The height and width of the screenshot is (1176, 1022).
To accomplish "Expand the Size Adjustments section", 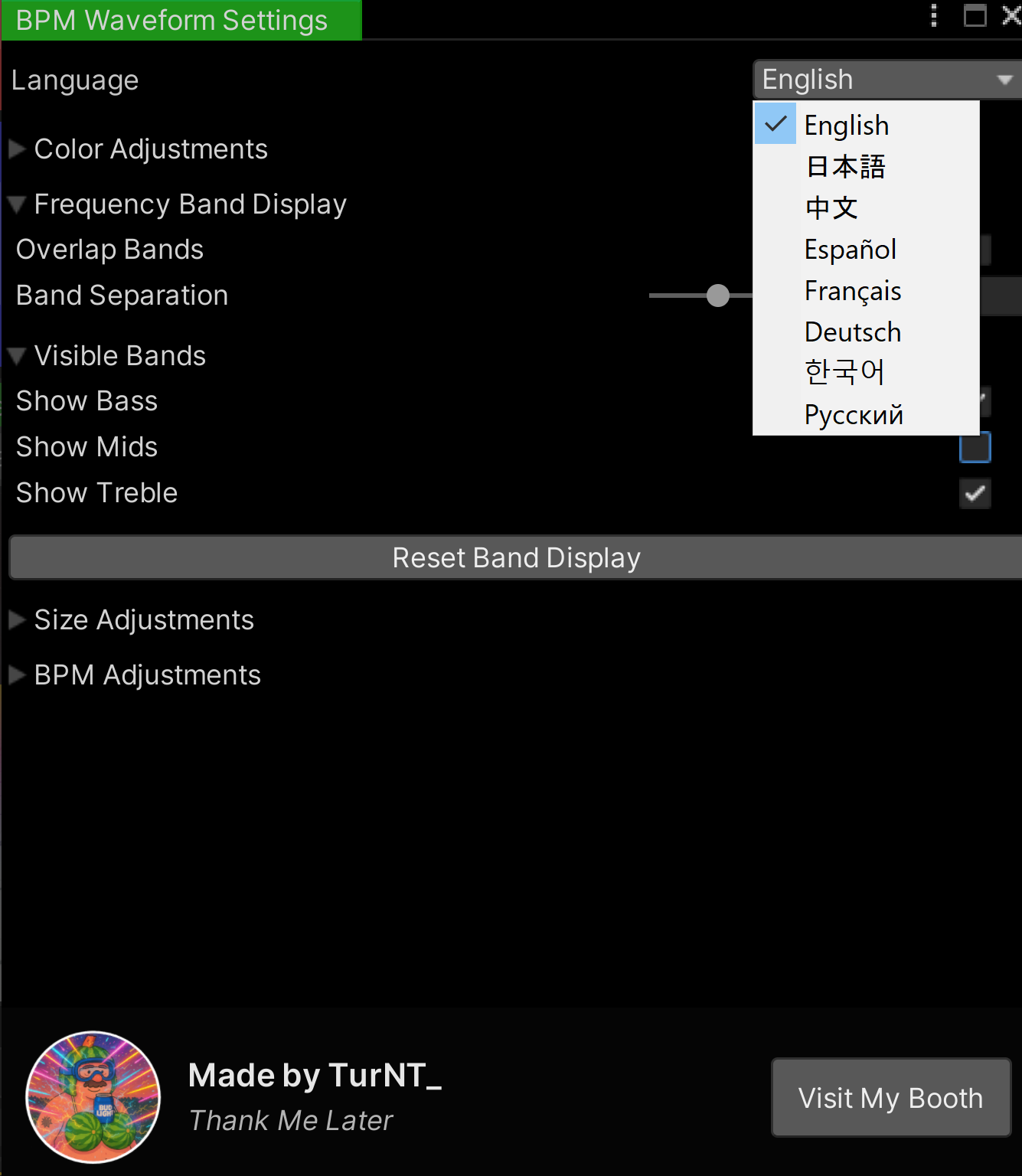I will coord(16,620).
